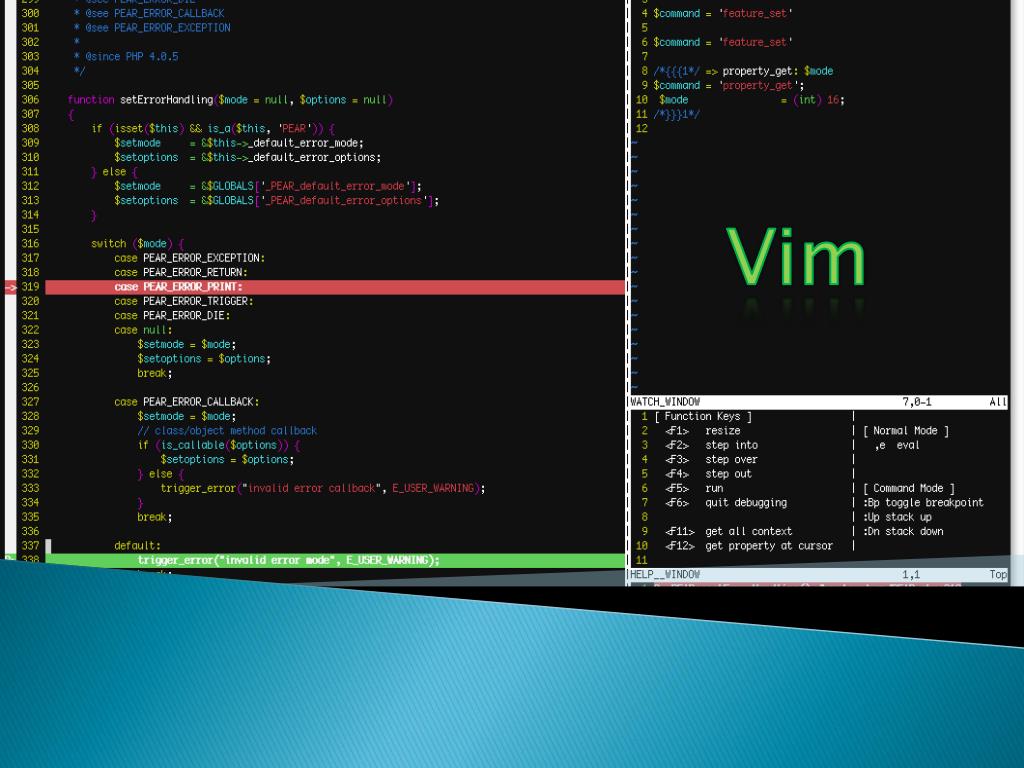The image size is (1024, 768).
Task: Click the ',e eval' help entry
Action: pos(897,445)
